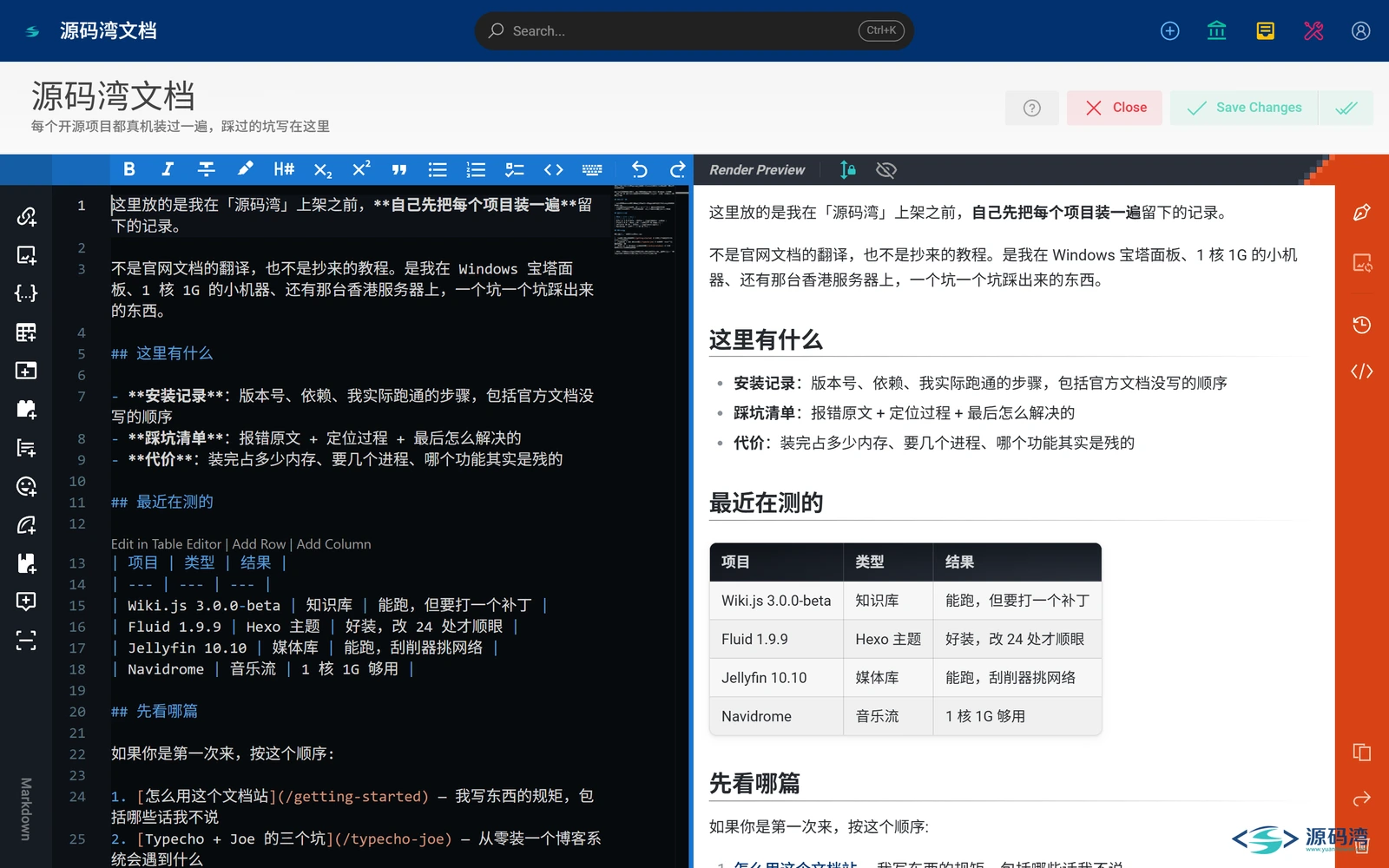
Task: Open page properties with the pen nib icon
Action: [1362, 213]
